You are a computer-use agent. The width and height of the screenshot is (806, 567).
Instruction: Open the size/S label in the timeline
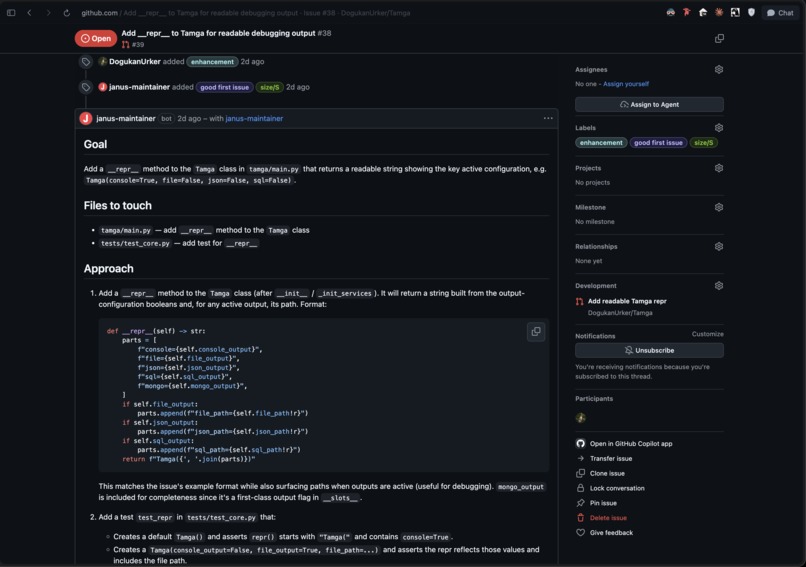(x=269, y=87)
